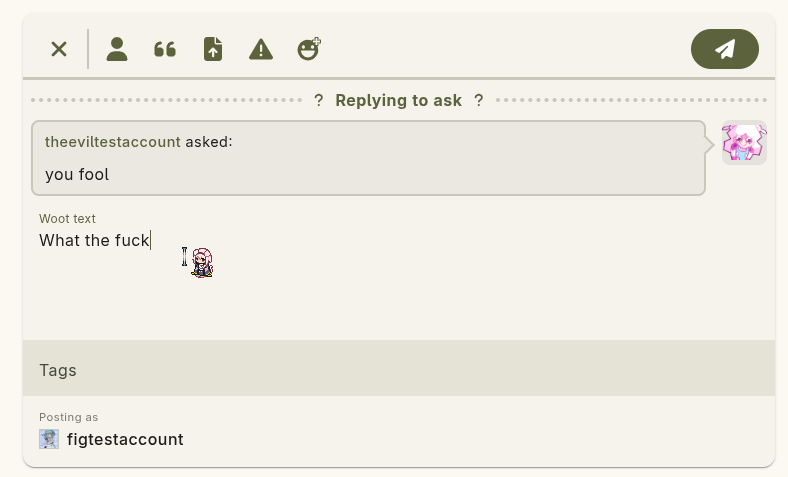This screenshot has width=788, height=477.
Task: Click the "Posting as" label
Action: [x=68, y=417]
